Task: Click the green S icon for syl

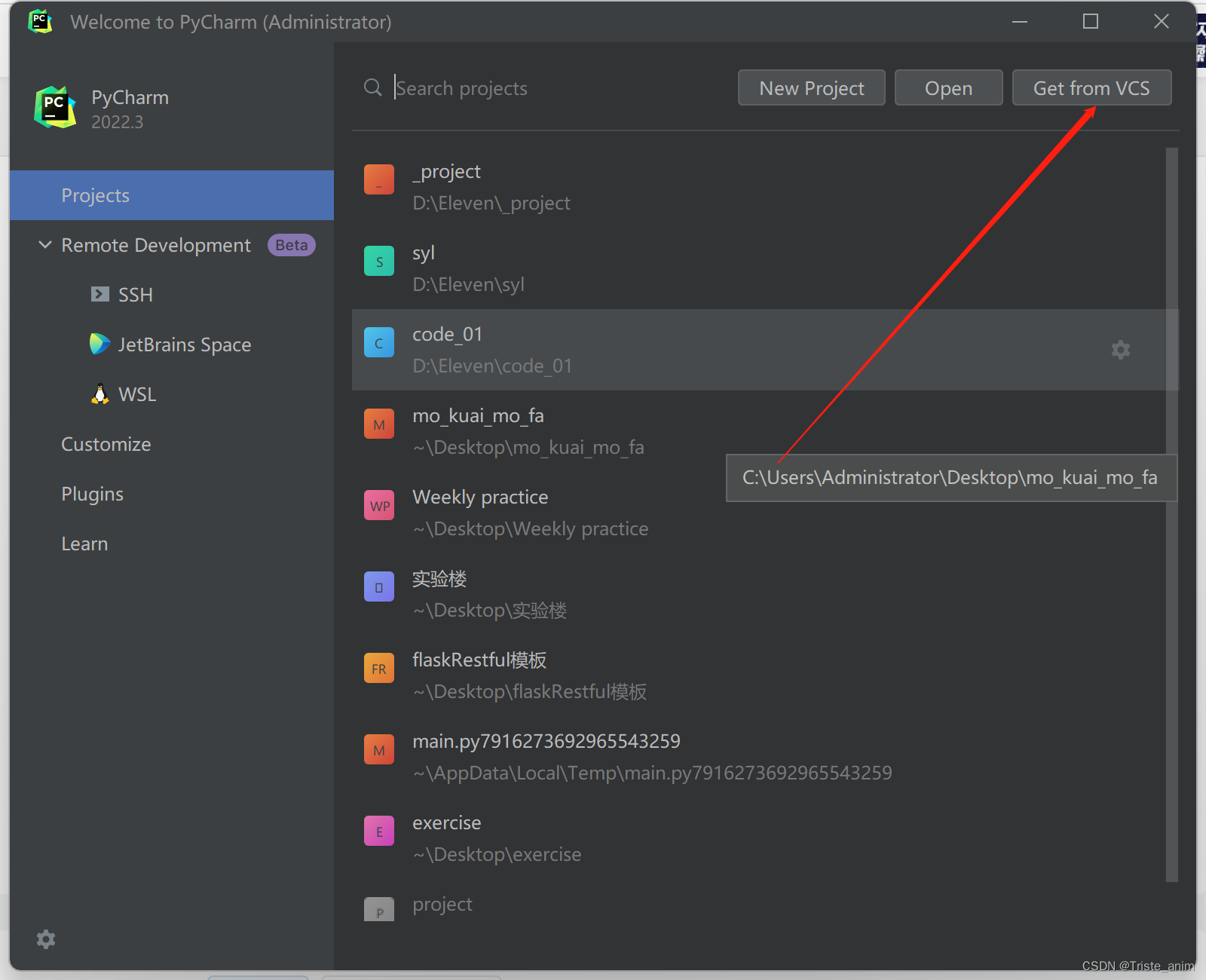Action: 379,261
